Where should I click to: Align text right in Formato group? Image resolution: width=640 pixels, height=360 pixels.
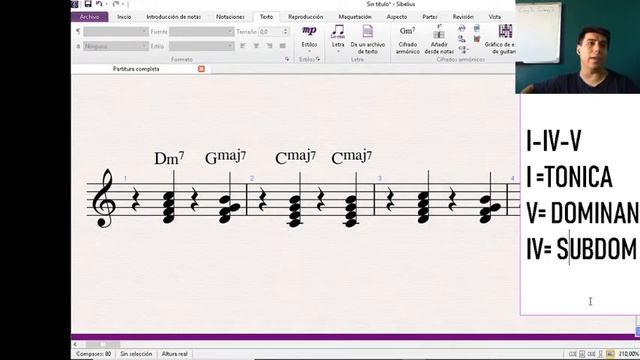pyautogui.click(x=269, y=46)
